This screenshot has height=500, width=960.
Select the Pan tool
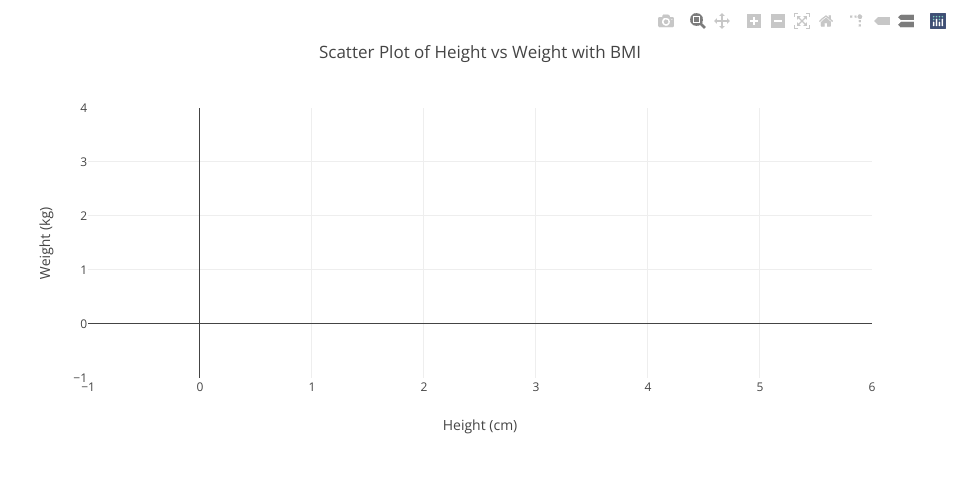pos(722,21)
